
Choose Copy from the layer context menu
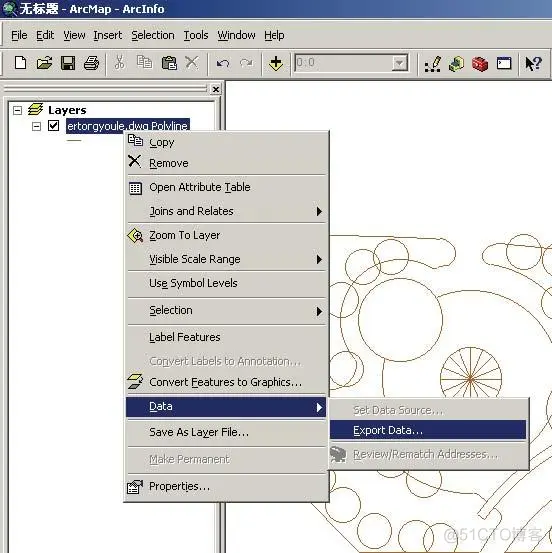coord(226,142)
